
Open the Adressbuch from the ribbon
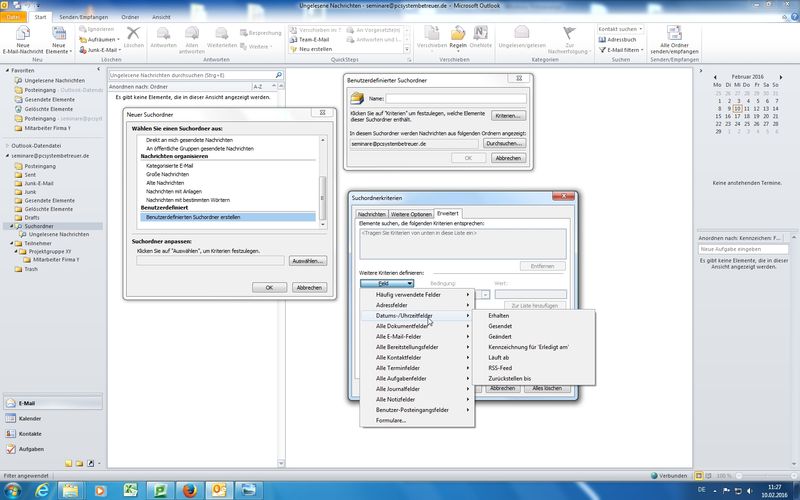[620, 38]
